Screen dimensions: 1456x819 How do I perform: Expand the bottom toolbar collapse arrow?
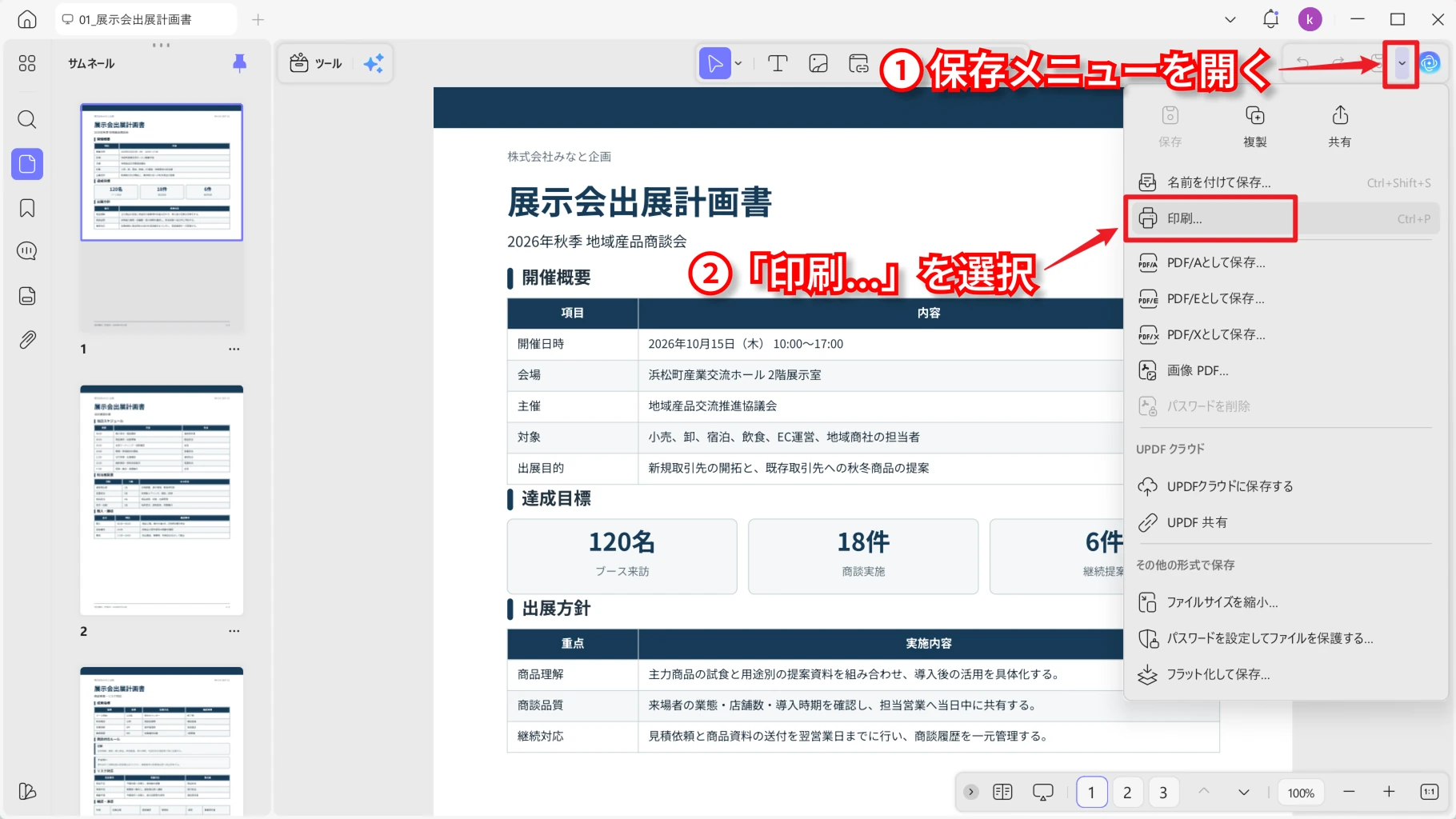(x=971, y=792)
